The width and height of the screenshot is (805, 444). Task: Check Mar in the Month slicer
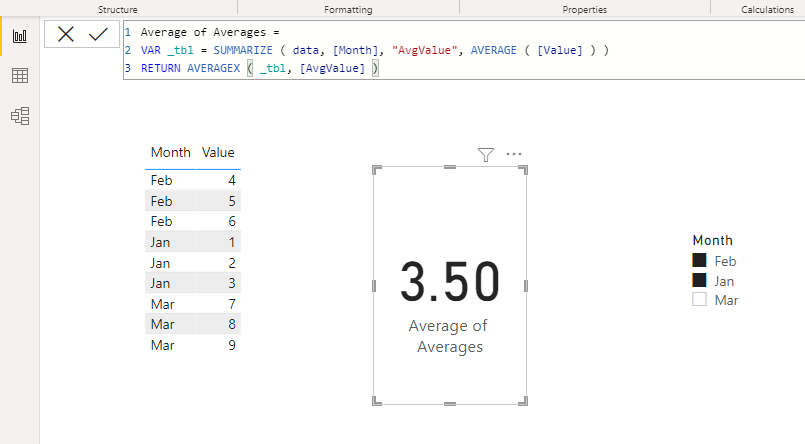tap(699, 299)
